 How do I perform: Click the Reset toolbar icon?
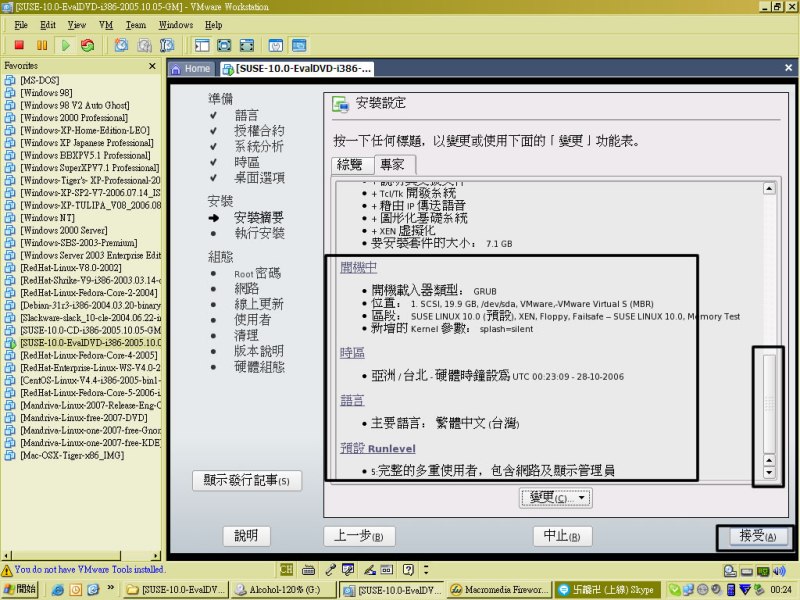(x=88, y=45)
